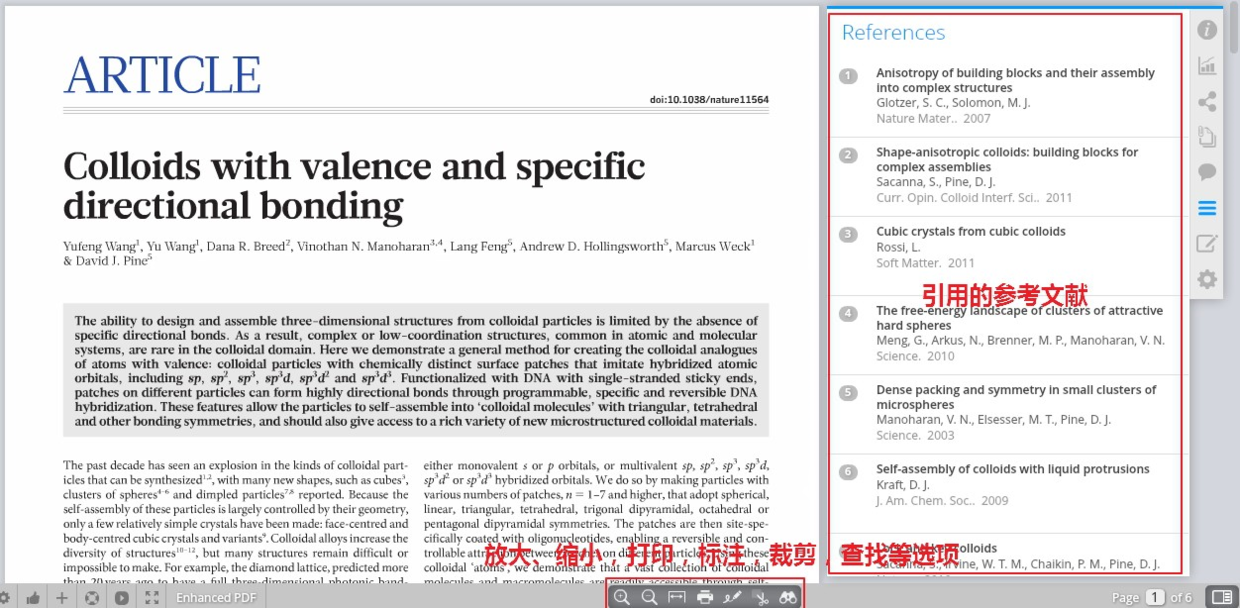The height and width of the screenshot is (608, 1240).
Task: Click the share icon in sidebar
Action: coord(1207,101)
